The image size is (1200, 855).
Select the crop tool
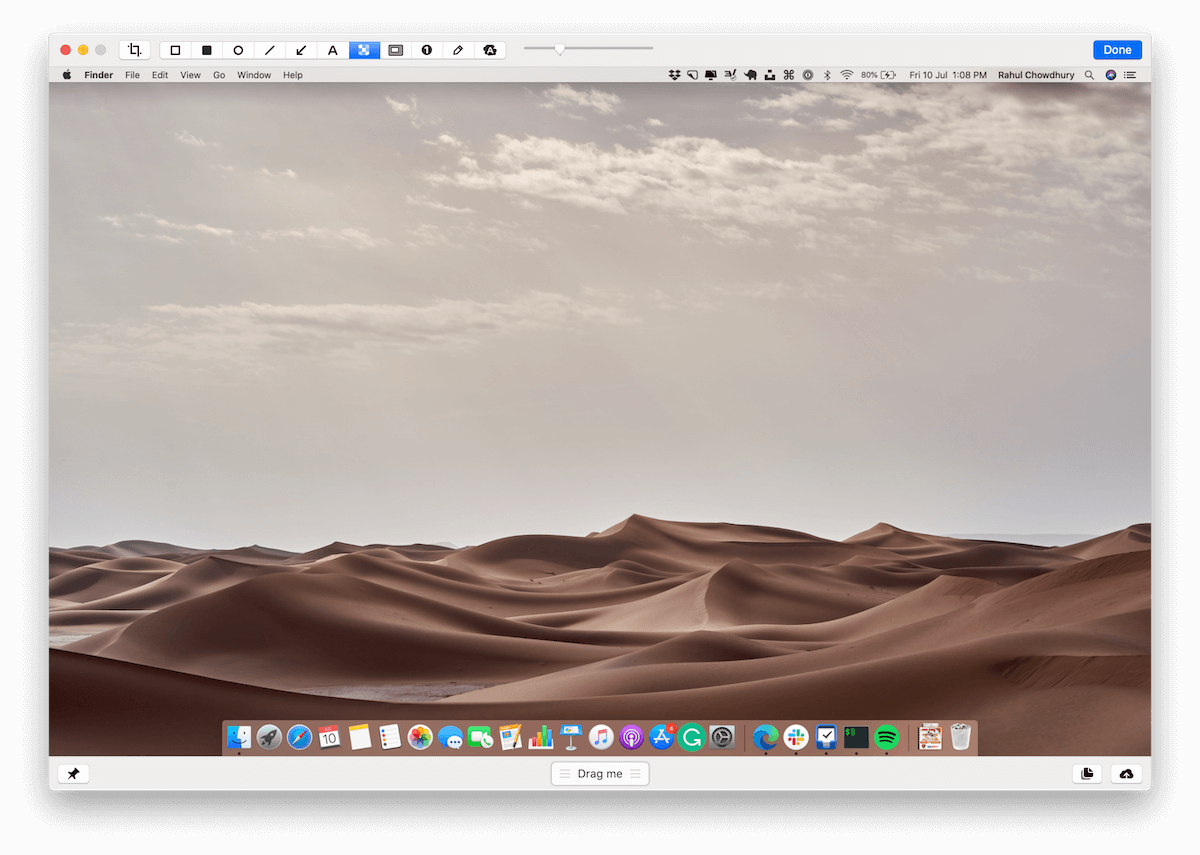[134, 49]
